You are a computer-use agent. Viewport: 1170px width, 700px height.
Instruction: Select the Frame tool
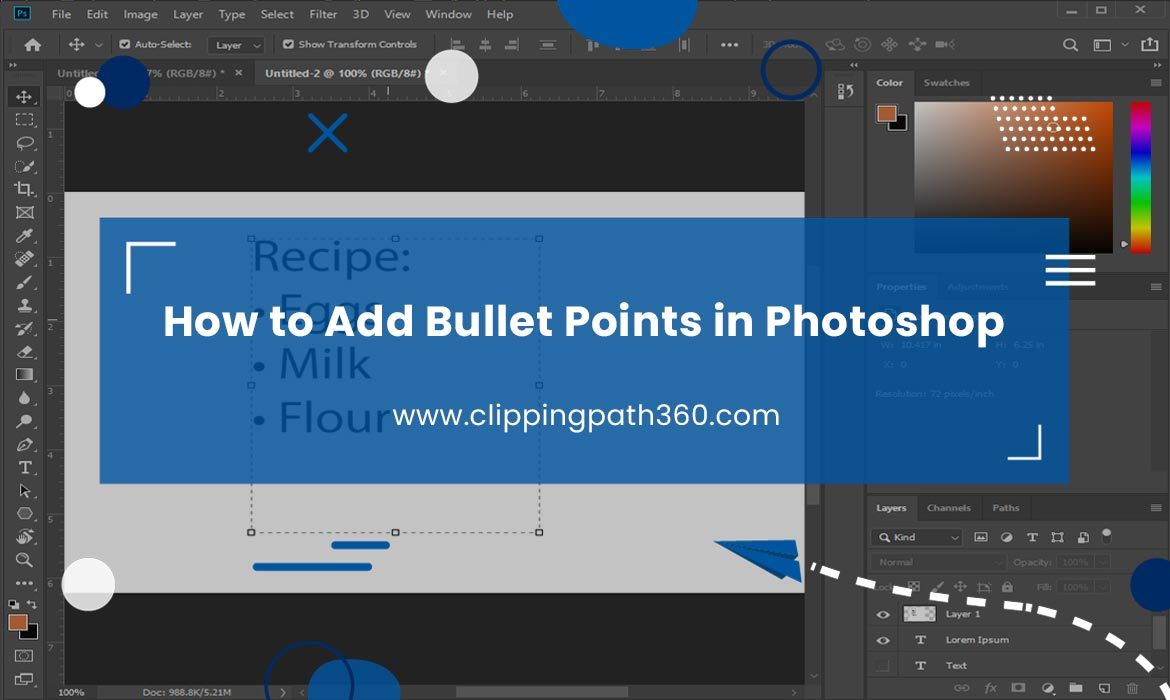point(24,212)
